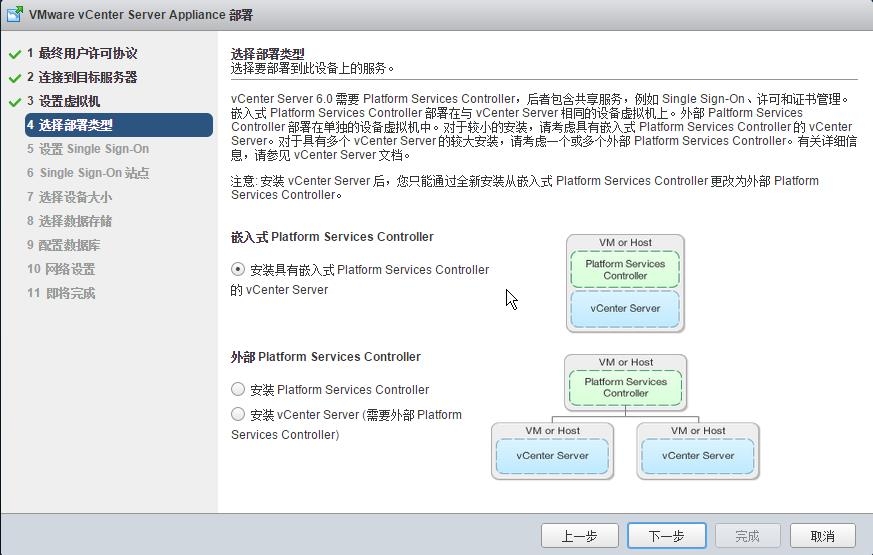Screen dimensions: 873x555
Task: Click step 11 即将完成
Action: click(x=61, y=293)
